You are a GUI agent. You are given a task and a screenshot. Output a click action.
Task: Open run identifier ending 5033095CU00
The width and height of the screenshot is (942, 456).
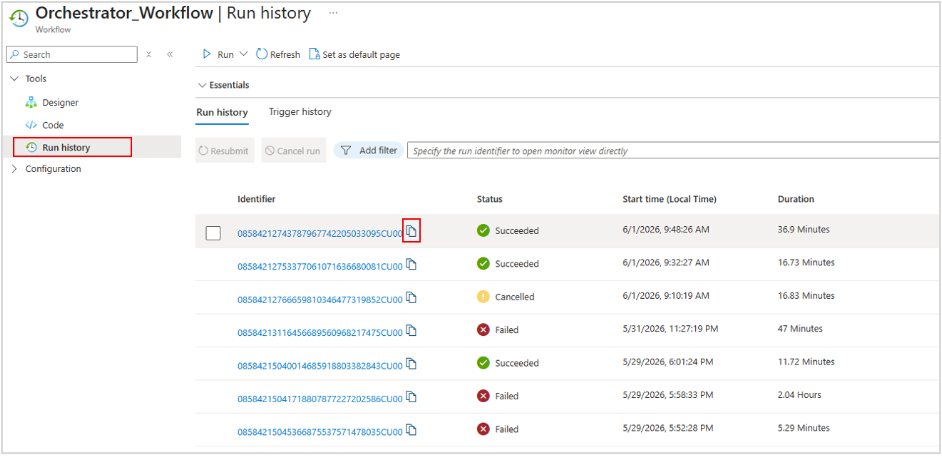320,234
